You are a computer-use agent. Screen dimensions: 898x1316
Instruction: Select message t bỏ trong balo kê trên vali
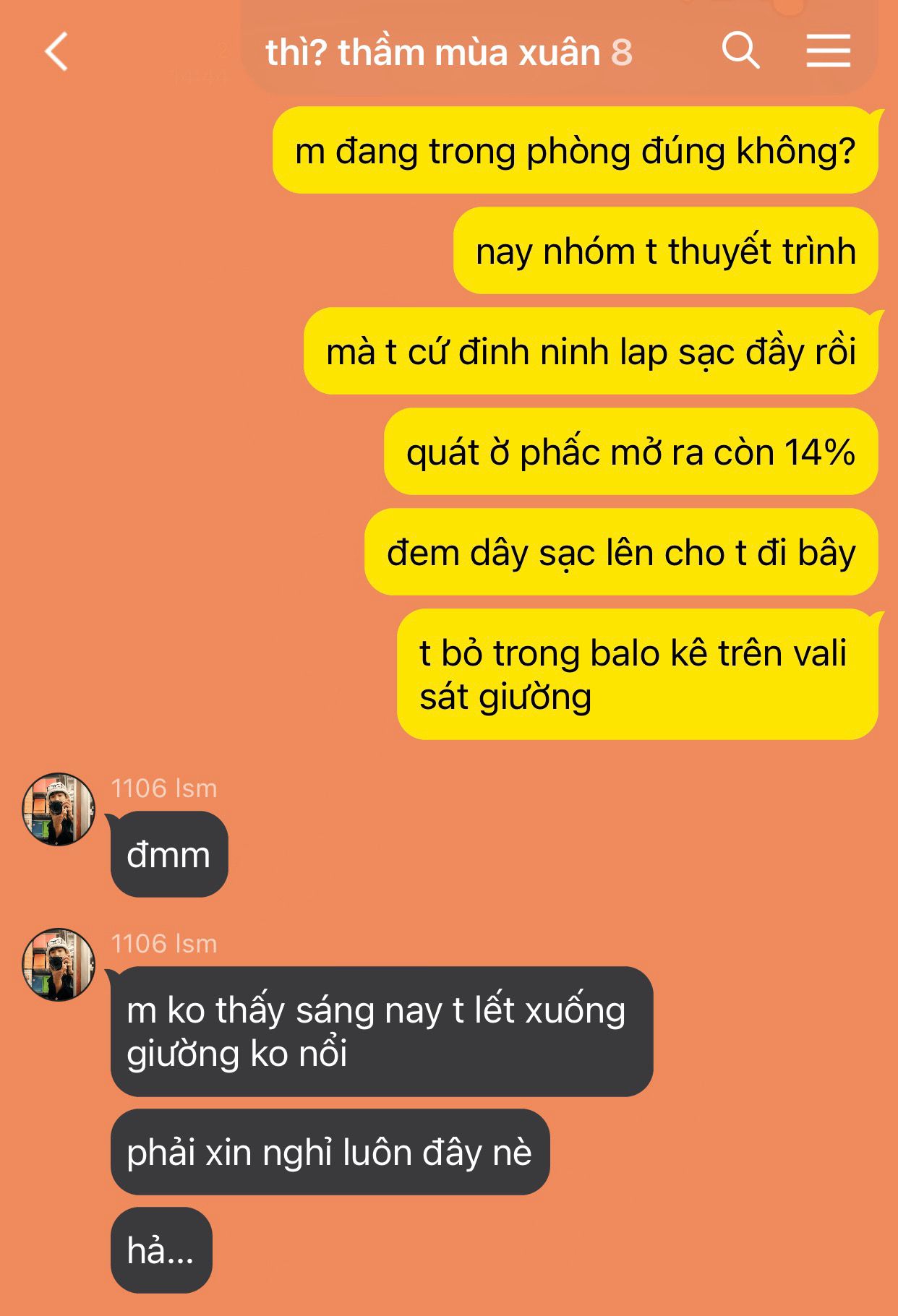click(638, 674)
